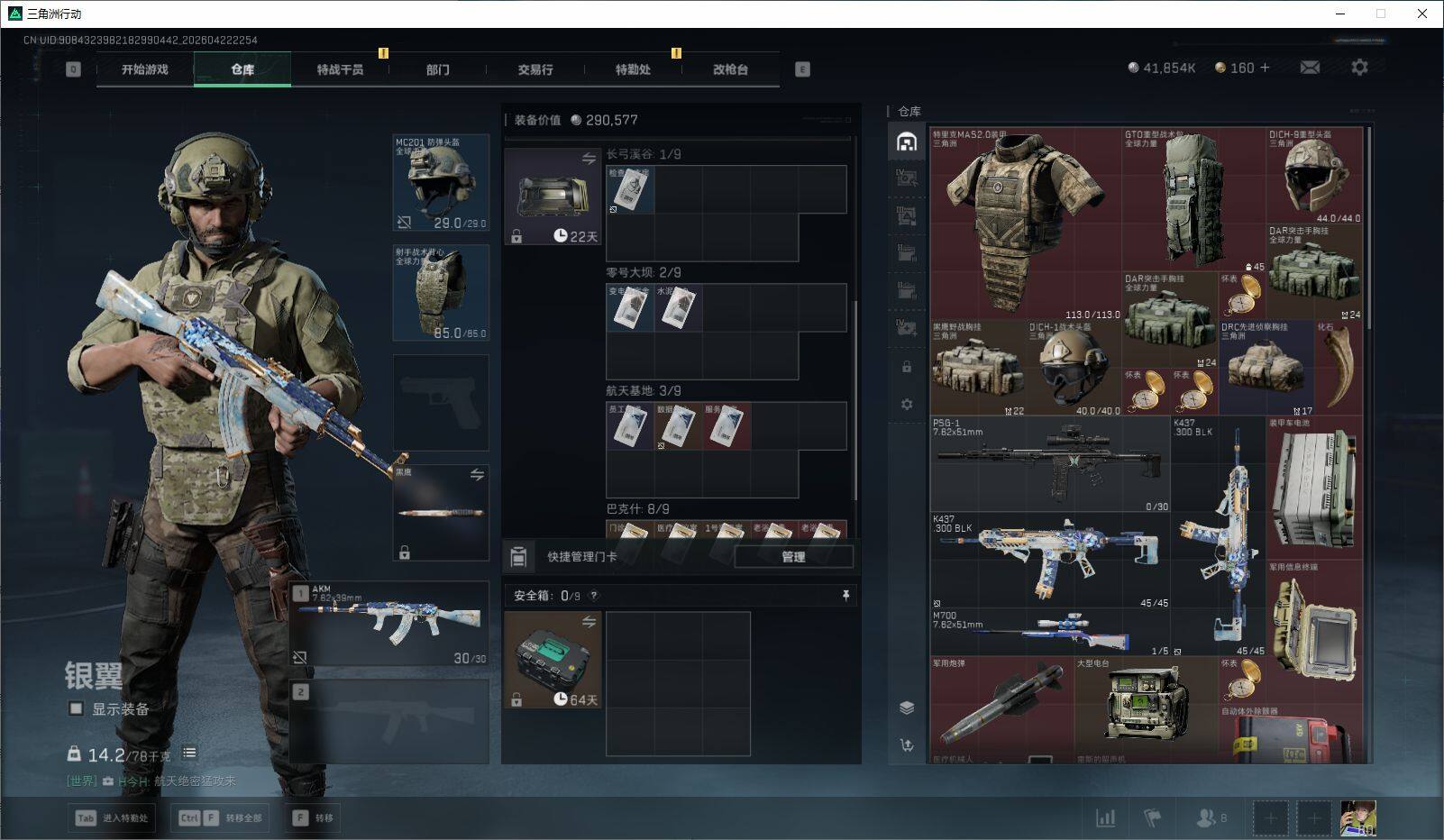Swap the safe box using its arrows icon
The height and width of the screenshot is (840, 1444).
589,622
